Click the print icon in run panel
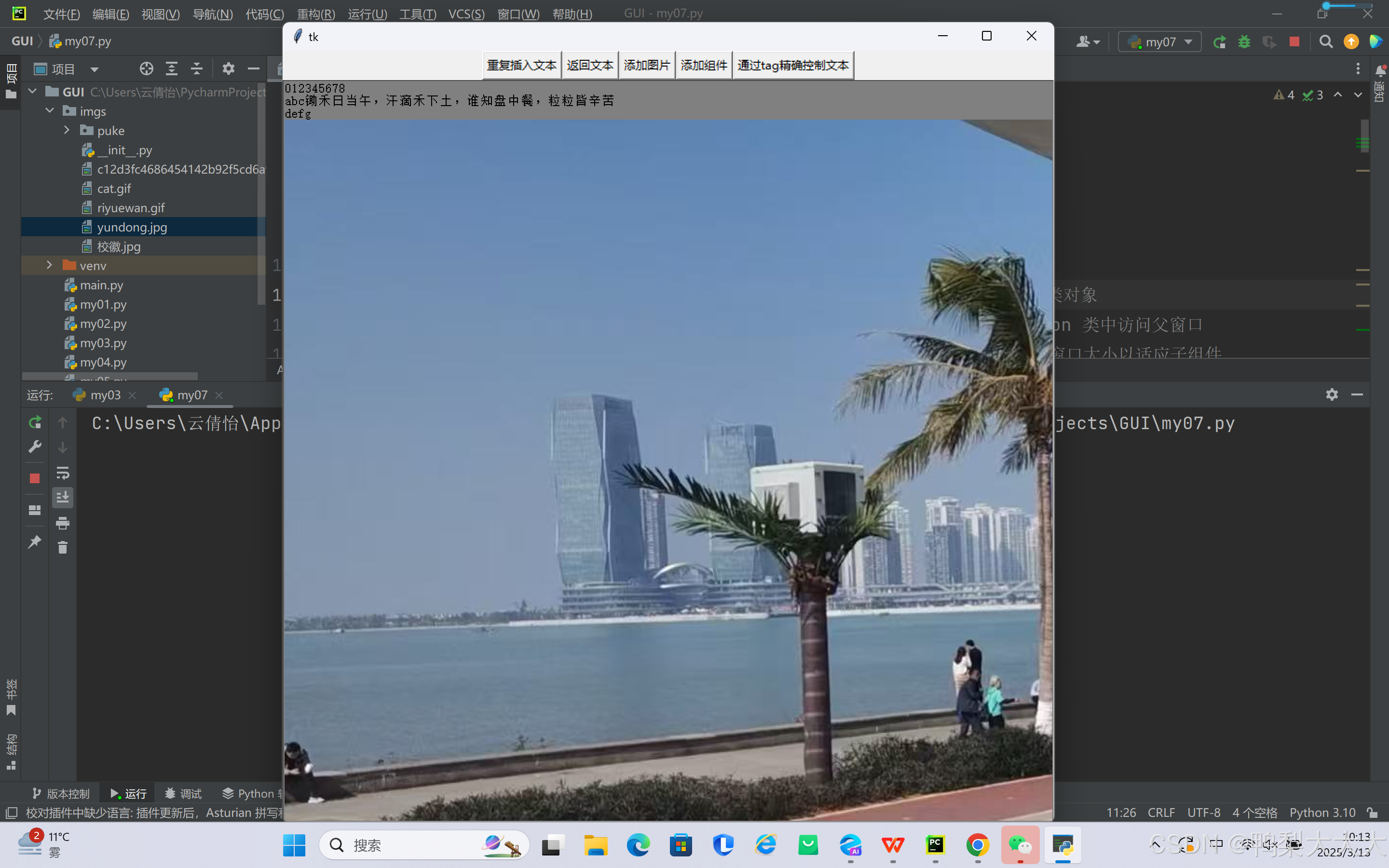 (63, 522)
